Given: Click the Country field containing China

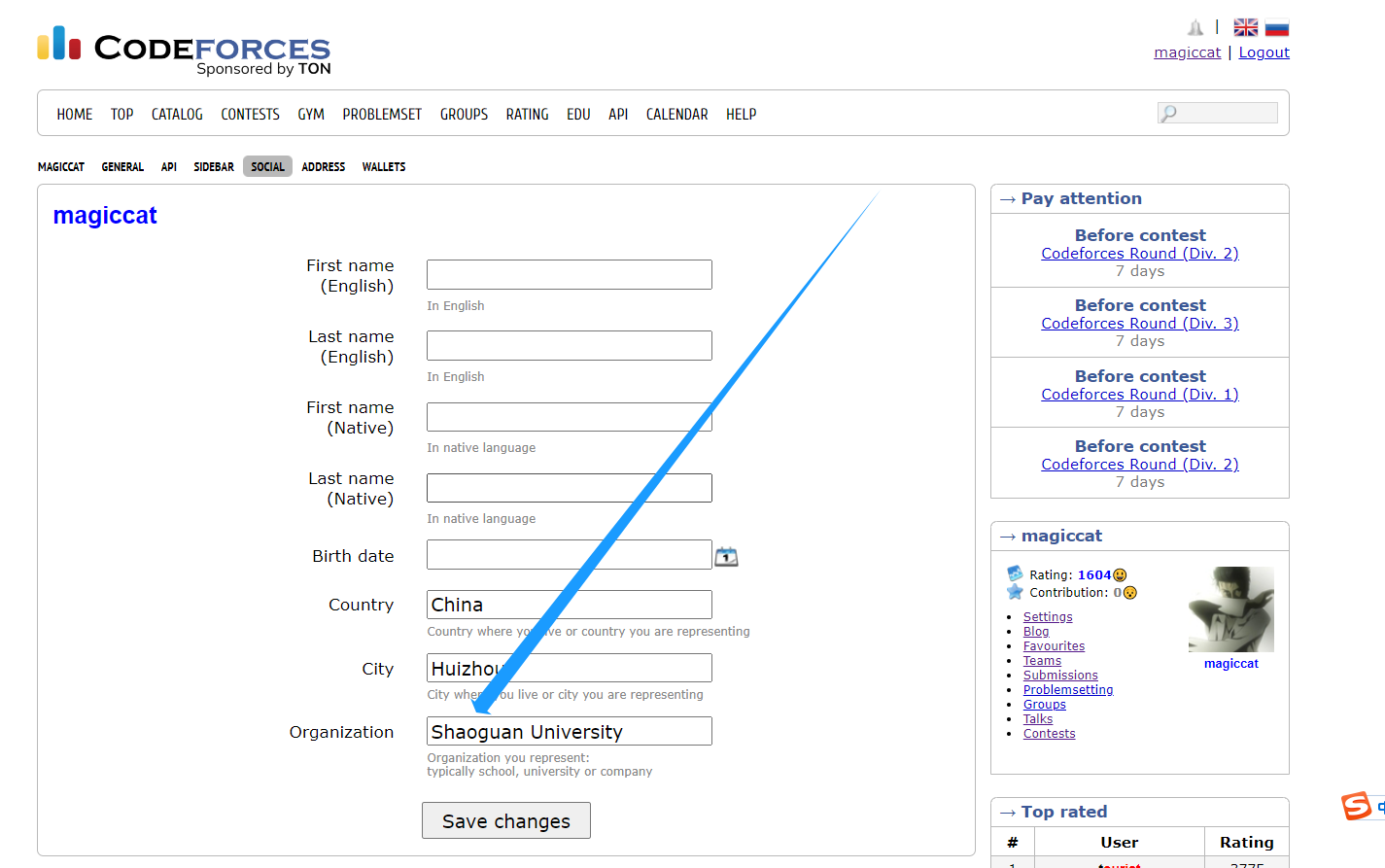Looking at the screenshot, I should coord(570,605).
